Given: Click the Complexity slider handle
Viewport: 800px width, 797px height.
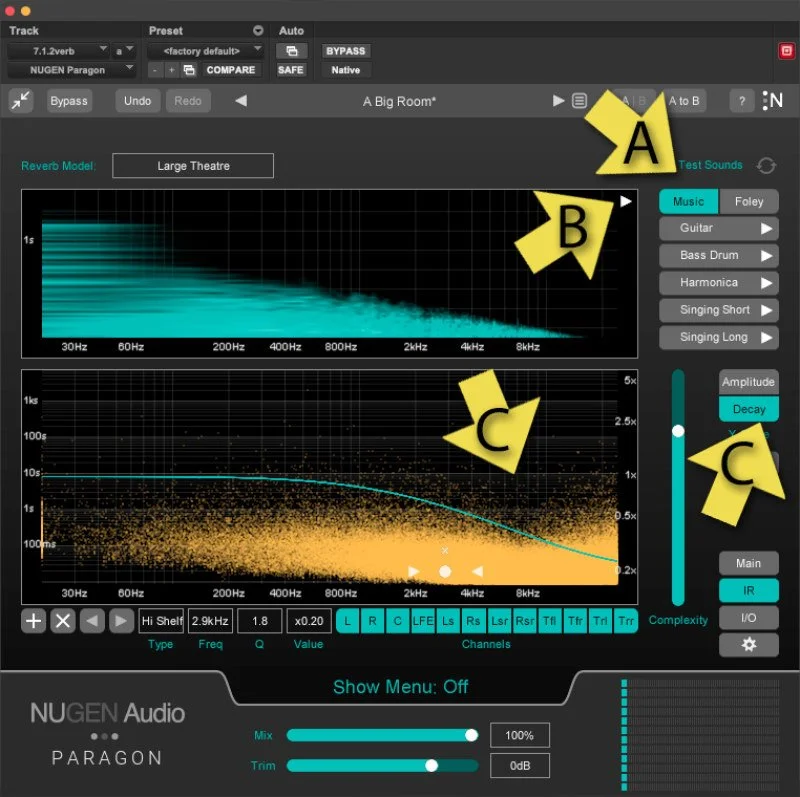Looking at the screenshot, I should pyautogui.click(x=678, y=431).
